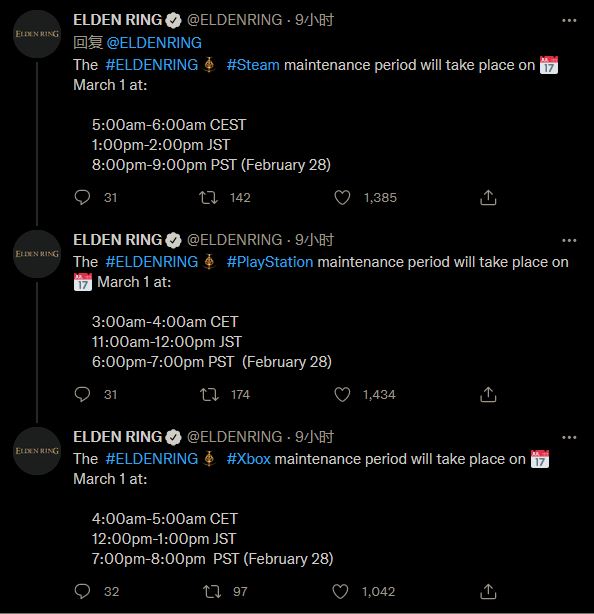Reply to the PlayStation maintenance tweet
This screenshot has height=614, width=594.
(x=82, y=394)
